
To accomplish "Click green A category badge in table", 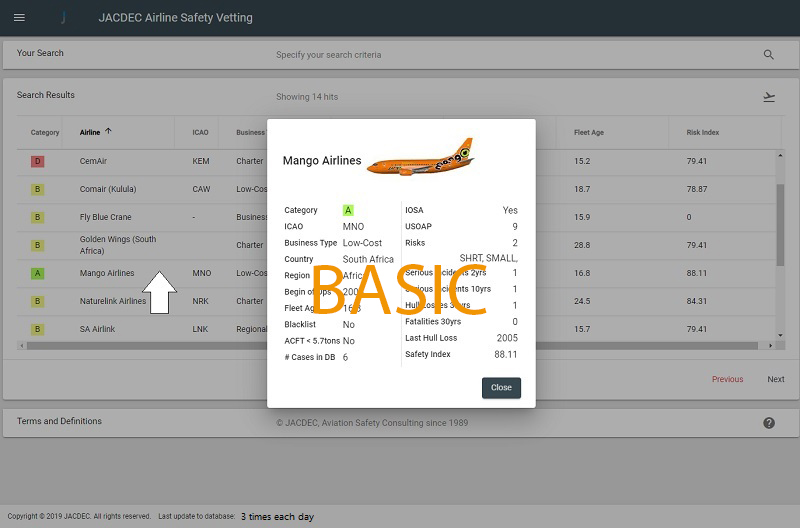I will coord(37,273).
